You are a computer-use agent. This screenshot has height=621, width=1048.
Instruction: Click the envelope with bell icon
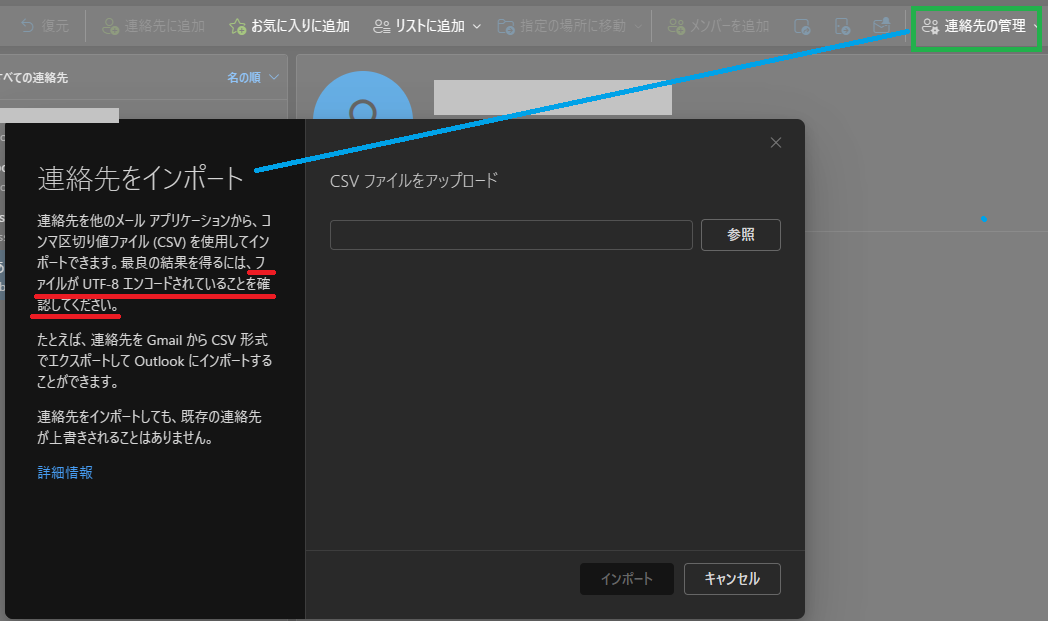coord(882,25)
